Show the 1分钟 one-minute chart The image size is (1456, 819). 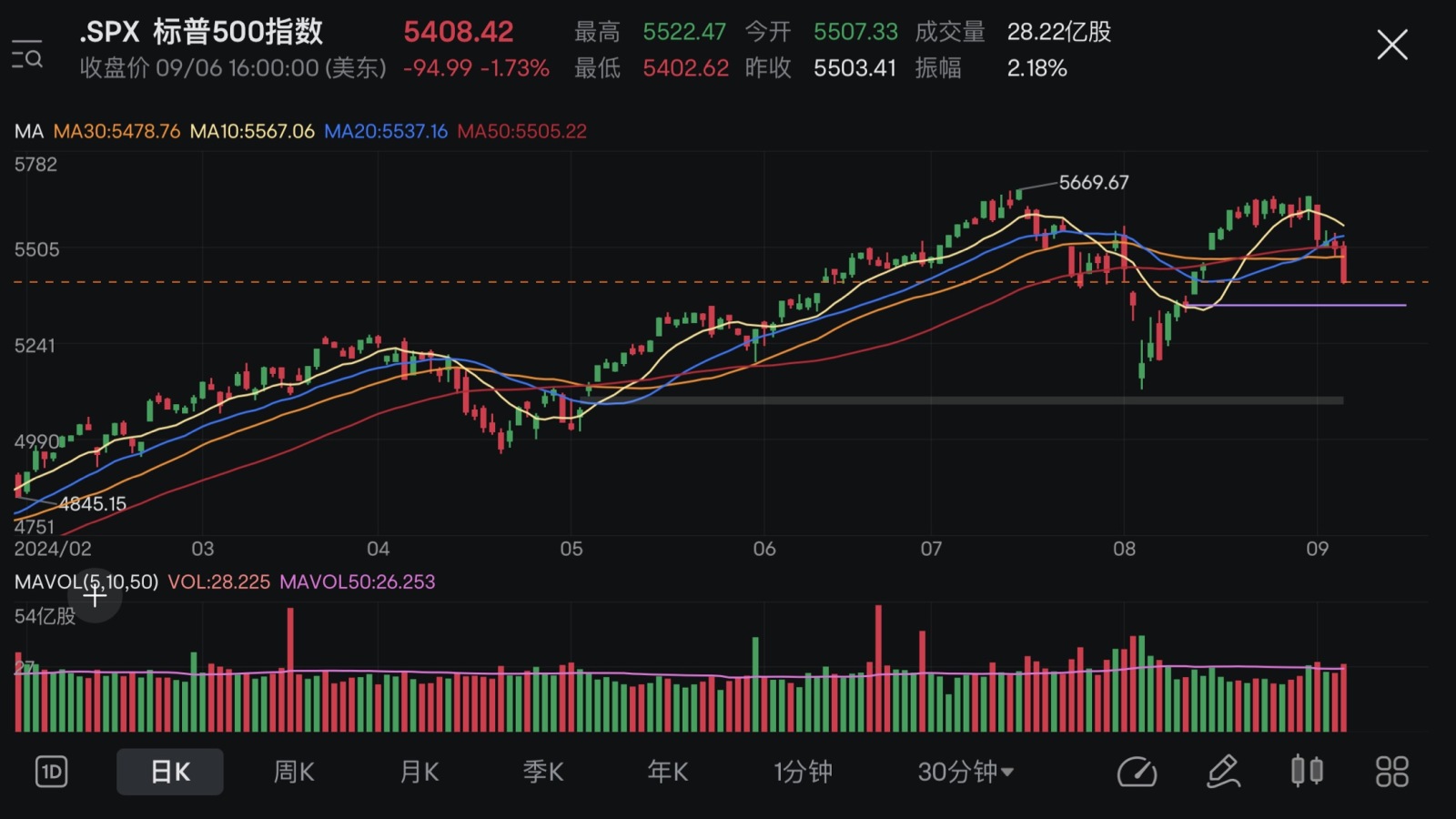(803, 772)
